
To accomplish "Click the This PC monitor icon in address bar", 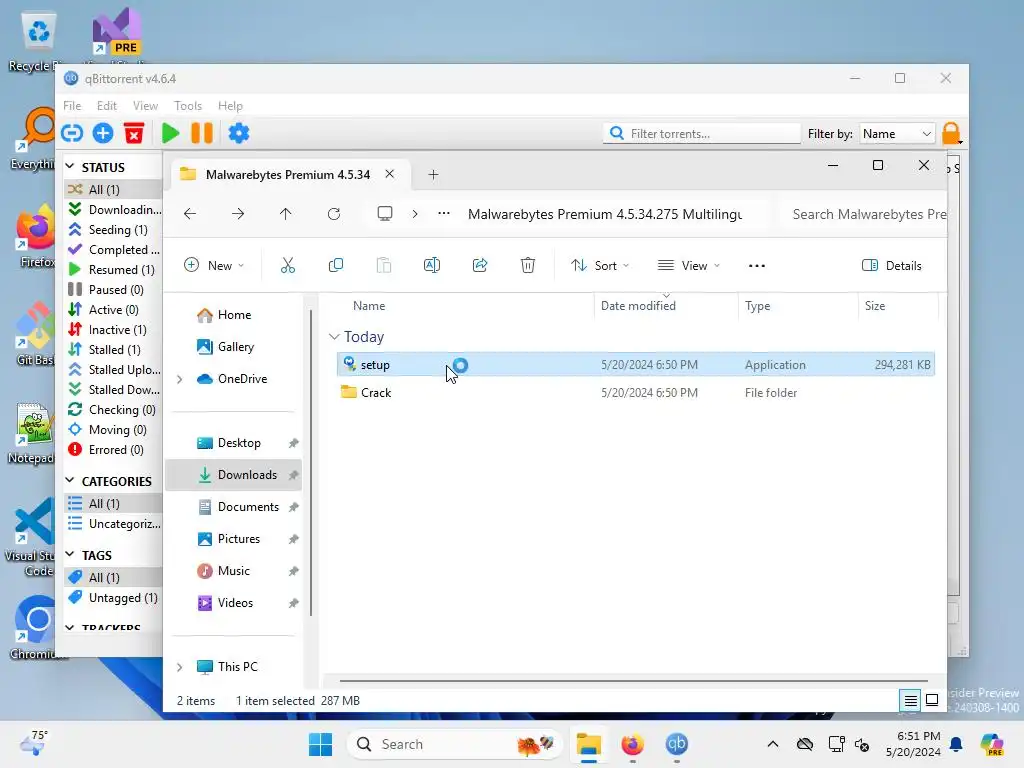I will point(385,214).
